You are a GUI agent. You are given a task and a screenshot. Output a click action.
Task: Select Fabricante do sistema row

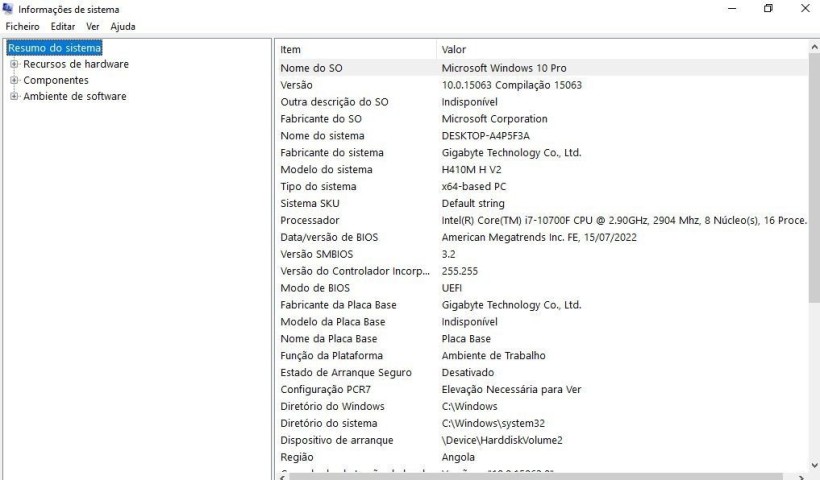(x=542, y=153)
